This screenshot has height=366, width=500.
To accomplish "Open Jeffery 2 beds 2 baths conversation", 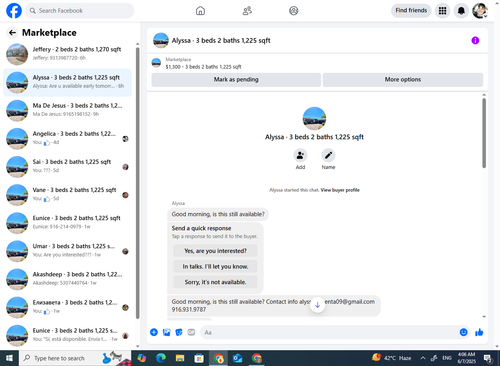I will tap(67, 54).
